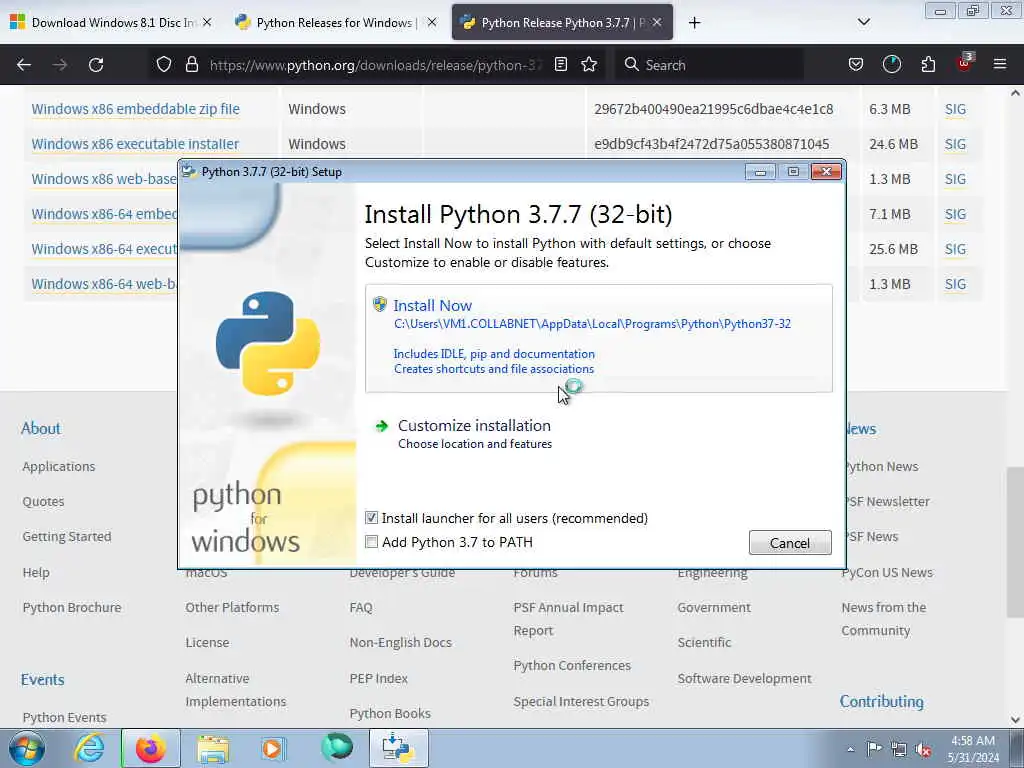This screenshot has width=1024, height=768.
Task: Close the Download Windows 8.1 Disc tab
Action: click(207, 22)
